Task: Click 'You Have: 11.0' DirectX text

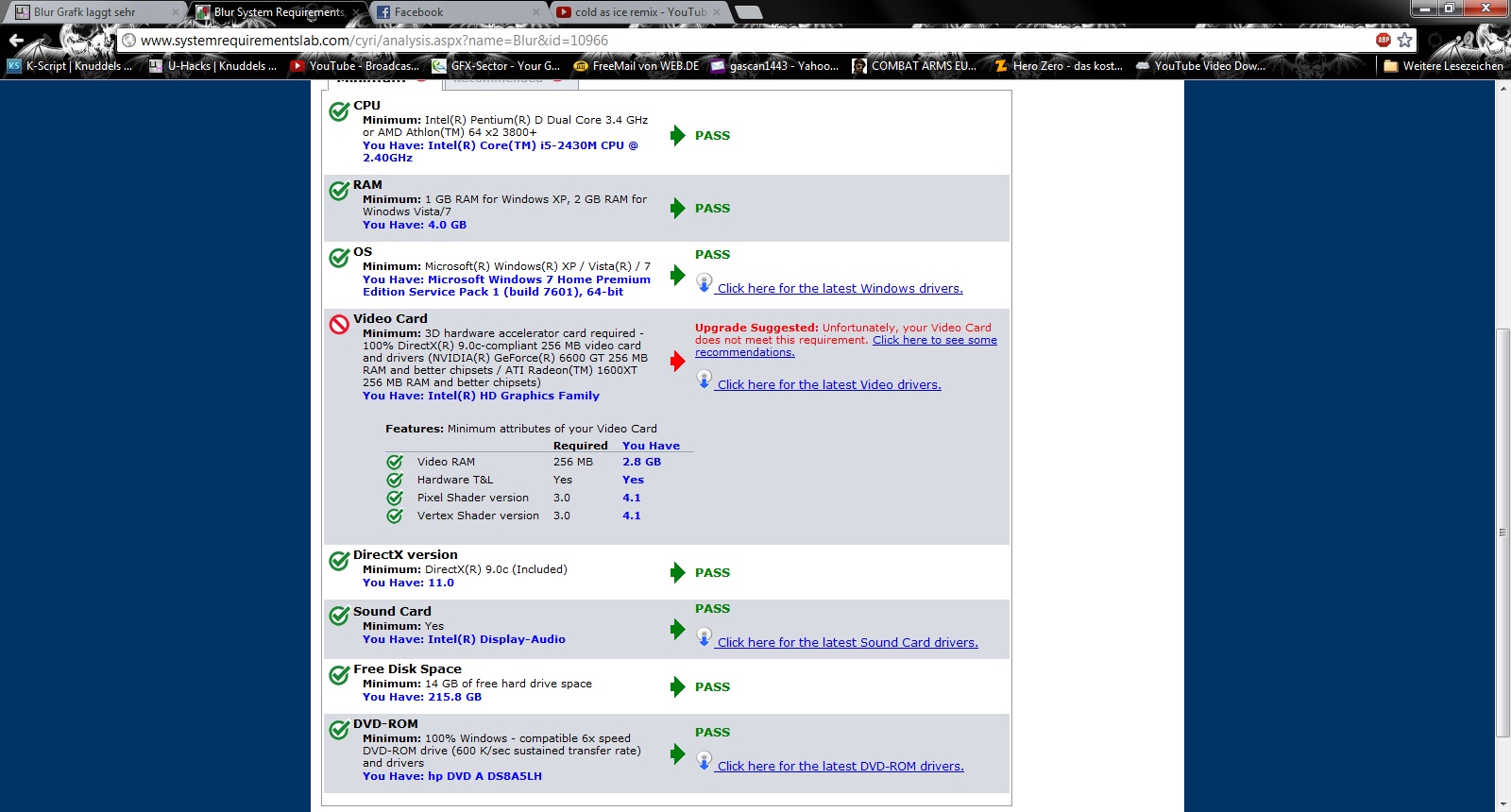Action: 408,583
